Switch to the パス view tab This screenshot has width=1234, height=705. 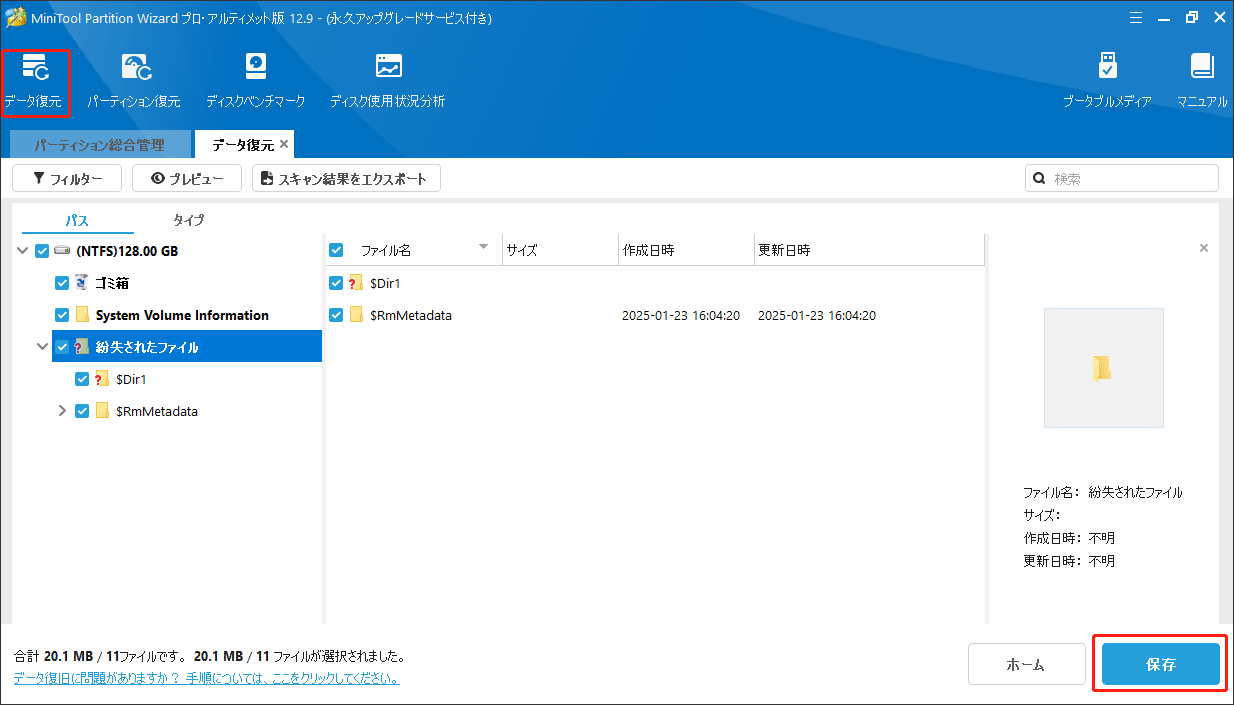tap(77, 219)
